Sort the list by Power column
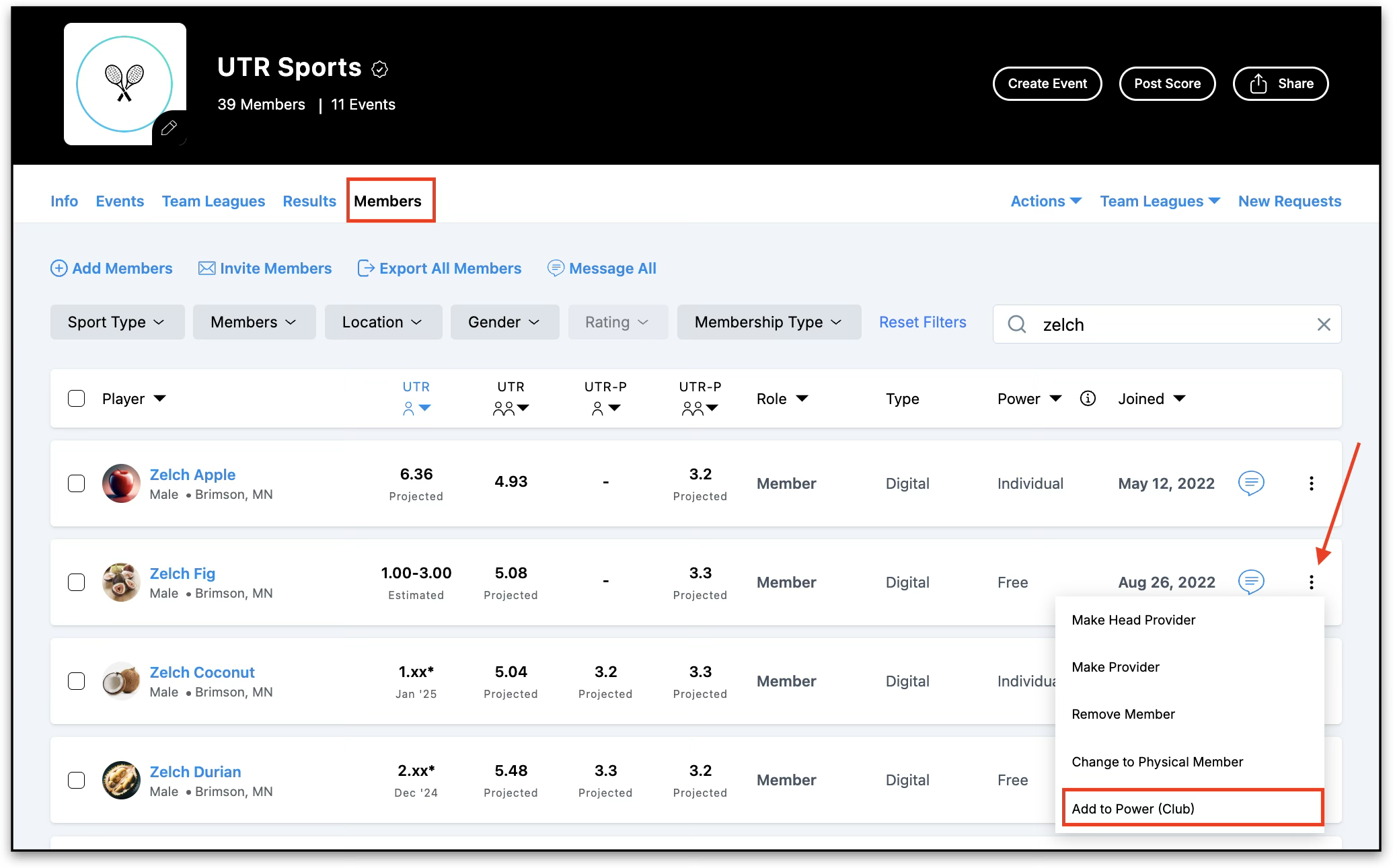This screenshot has width=1393, height=868. [x=1029, y=399]
